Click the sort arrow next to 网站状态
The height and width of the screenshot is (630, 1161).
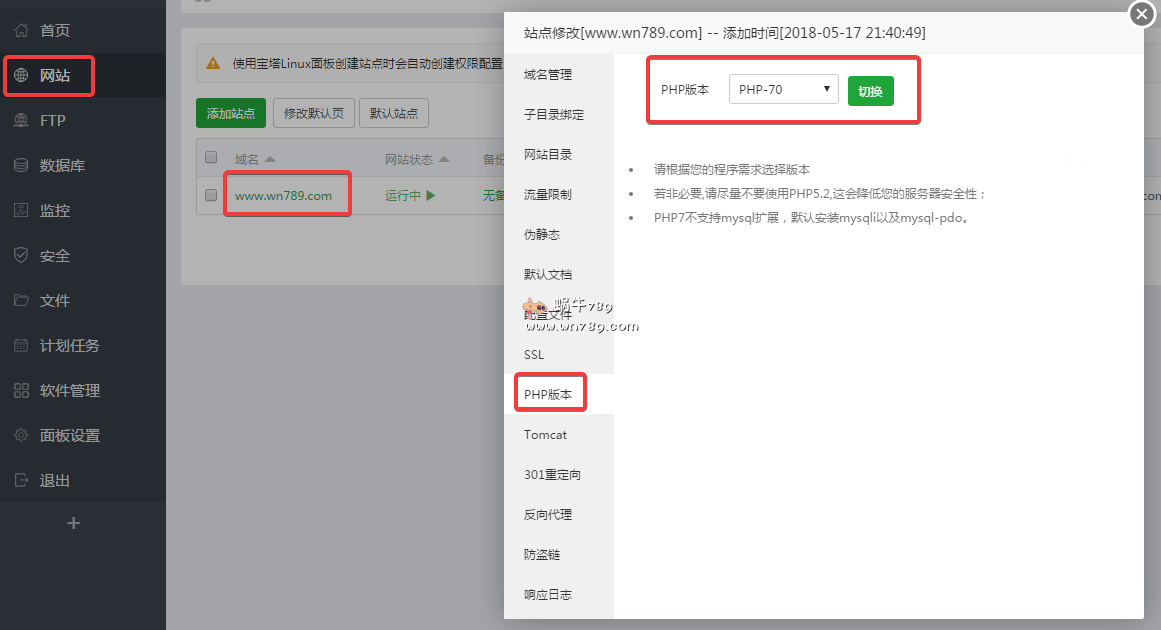pyautogui.click(x=444, y=159)
